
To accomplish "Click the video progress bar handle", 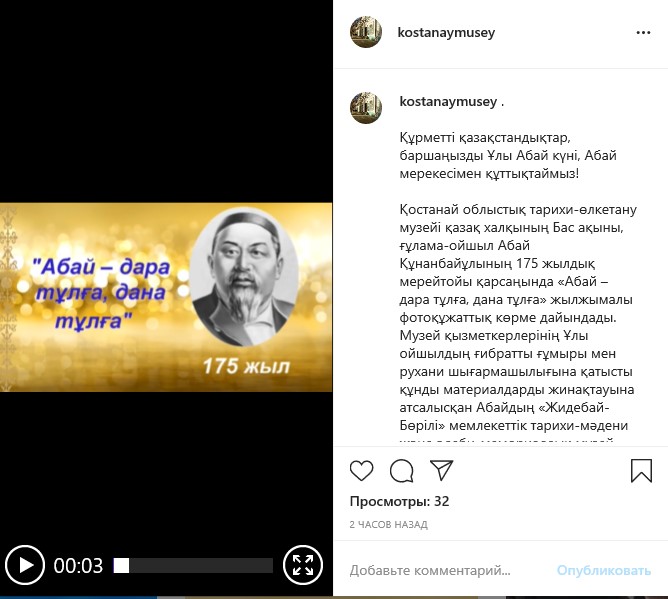I will point(121,565).
